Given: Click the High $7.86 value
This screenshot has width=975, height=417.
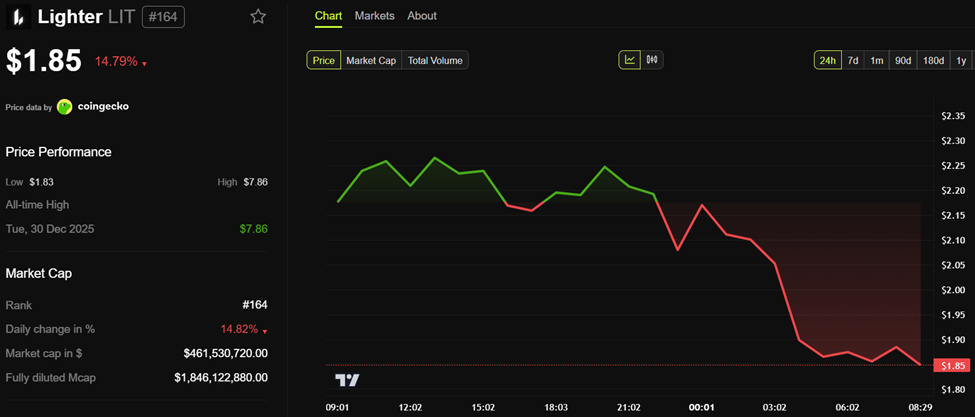Looking at the screenshot, I should (255, 182).
